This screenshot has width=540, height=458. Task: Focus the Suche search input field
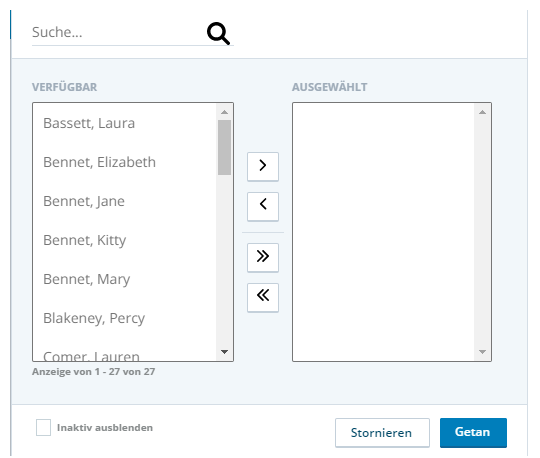point(117,32)
